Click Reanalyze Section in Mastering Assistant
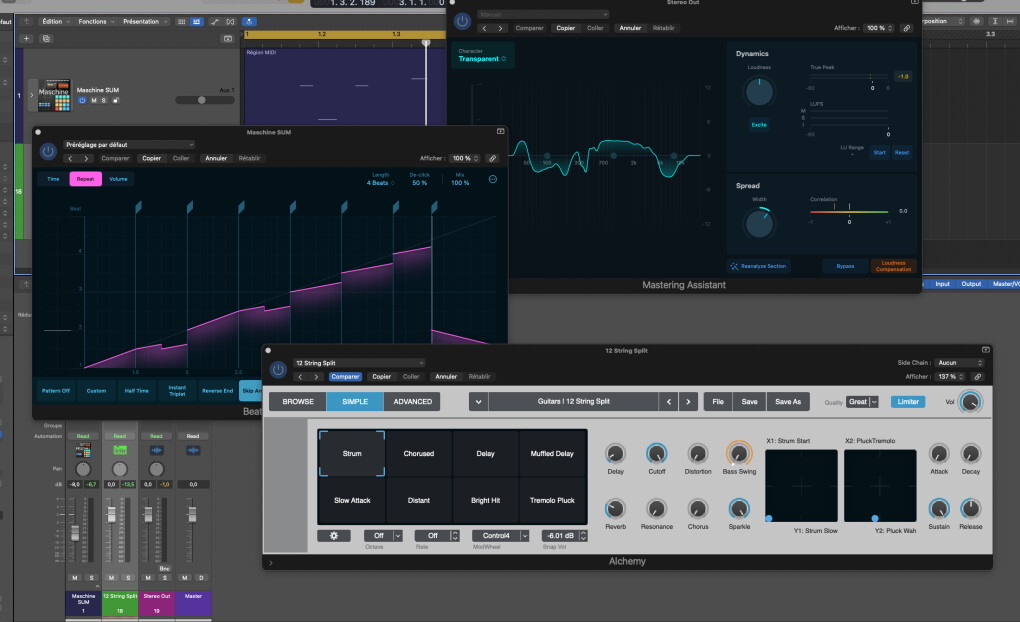 [758, 266]
